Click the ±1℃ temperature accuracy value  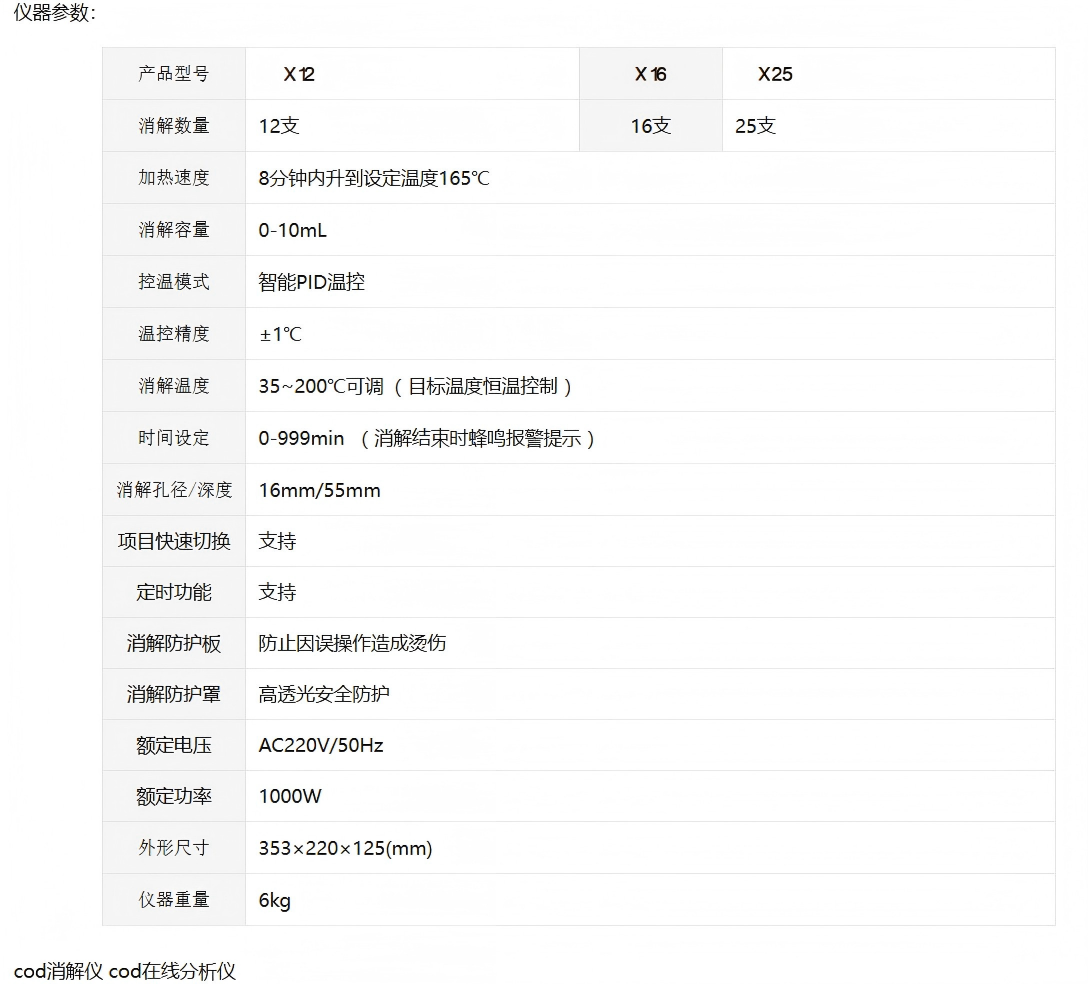280,334
